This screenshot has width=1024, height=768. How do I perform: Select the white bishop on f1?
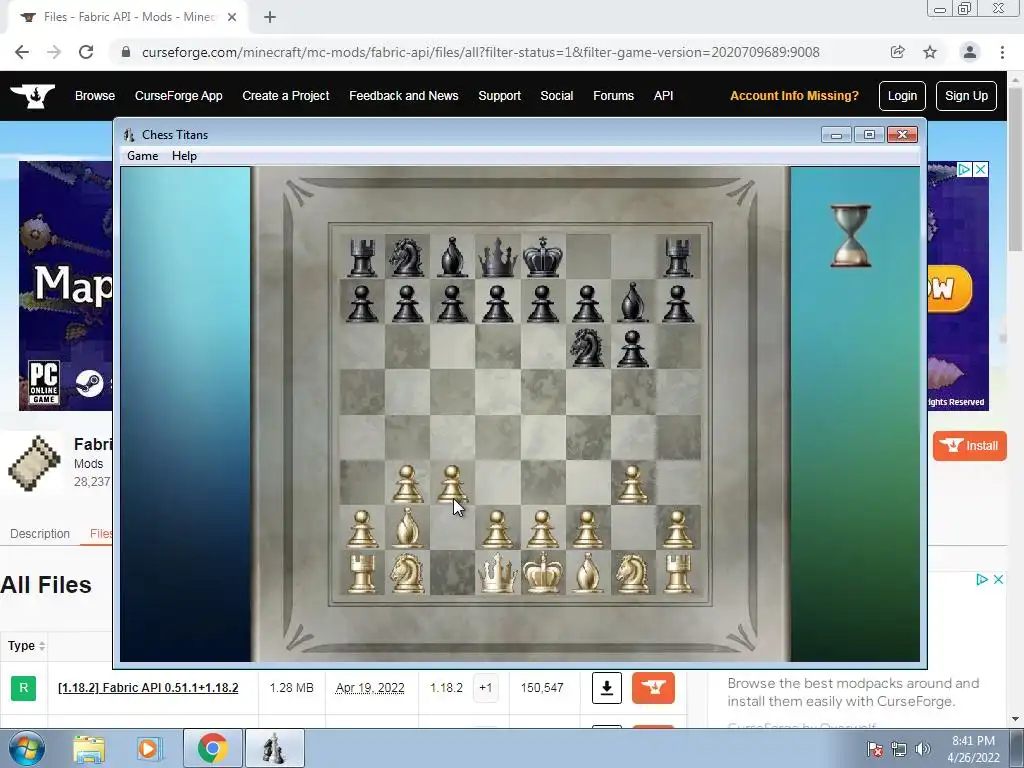point(588,573)
